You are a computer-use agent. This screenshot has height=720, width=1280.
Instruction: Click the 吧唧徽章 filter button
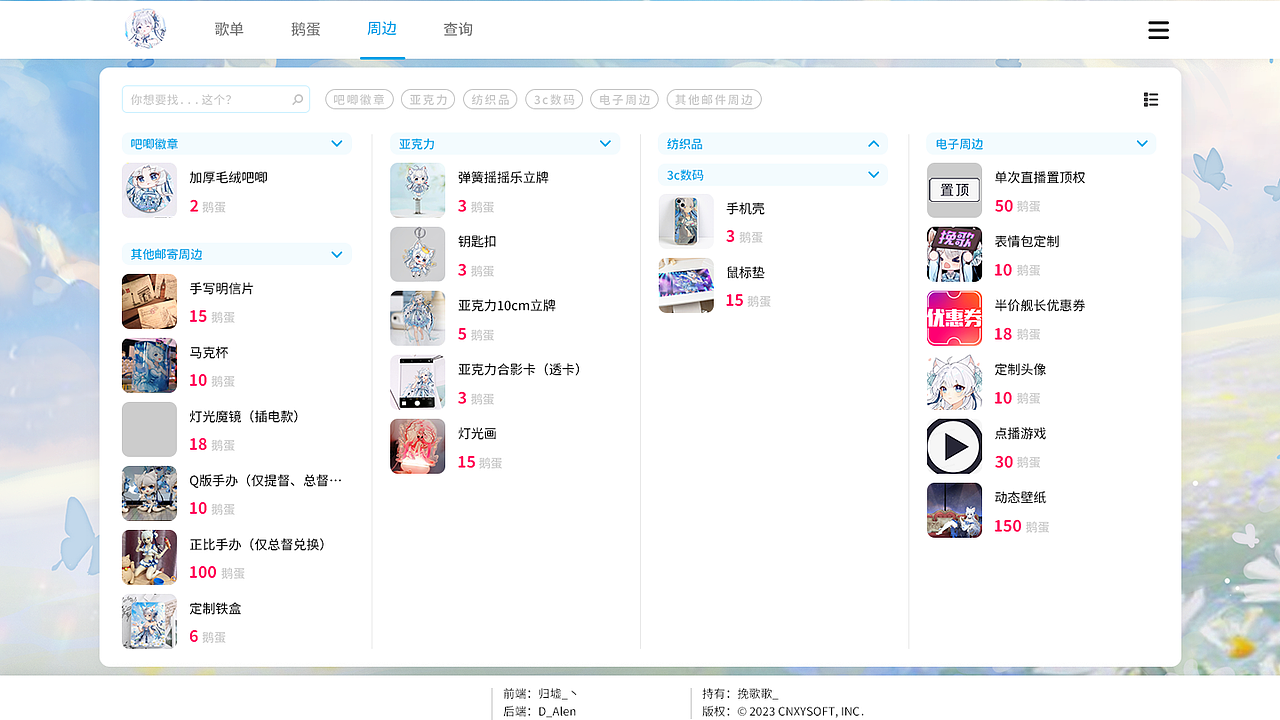click(359, 99)
